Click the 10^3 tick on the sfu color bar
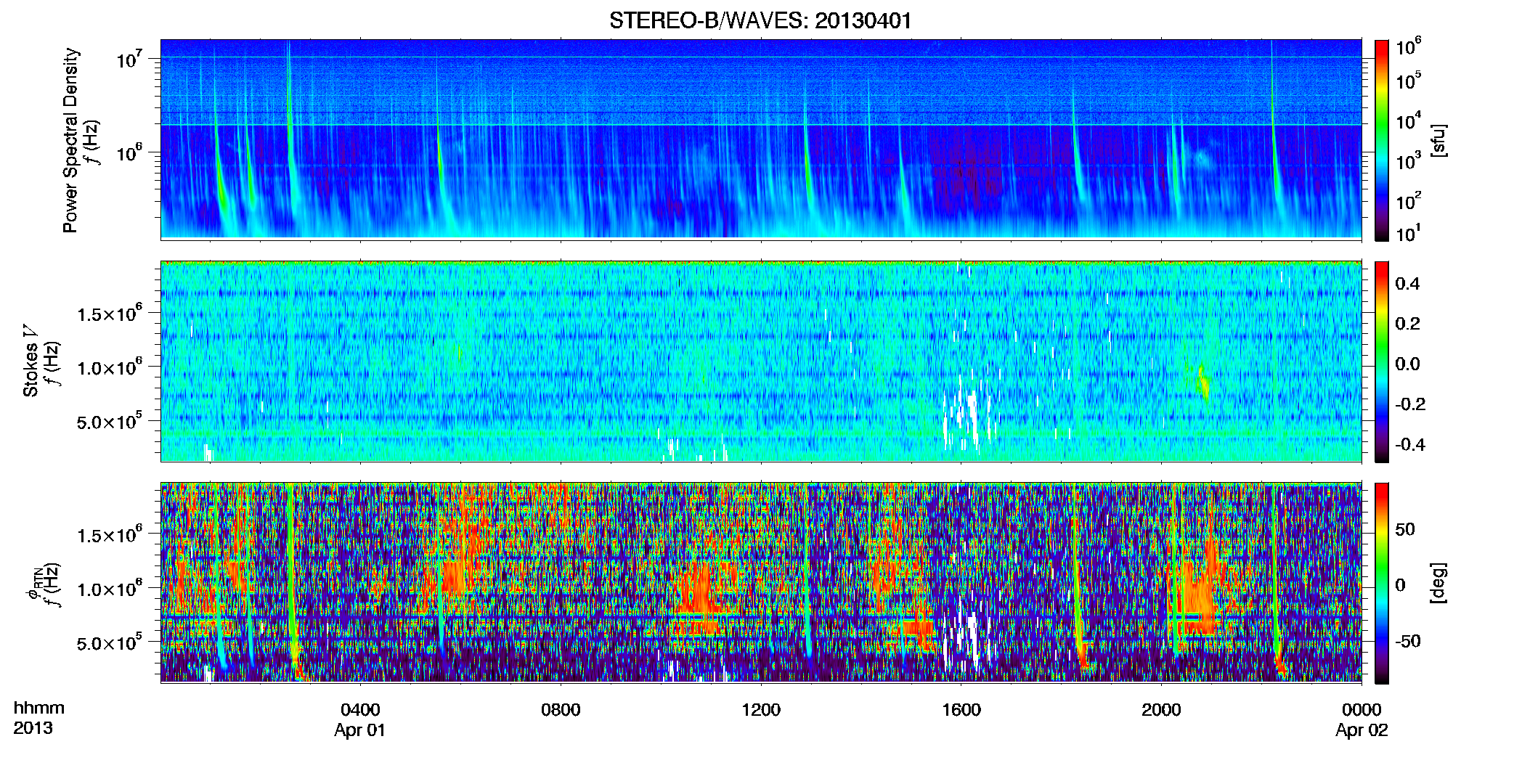This screenshot has width=1522, height=784. [1409, 160]
